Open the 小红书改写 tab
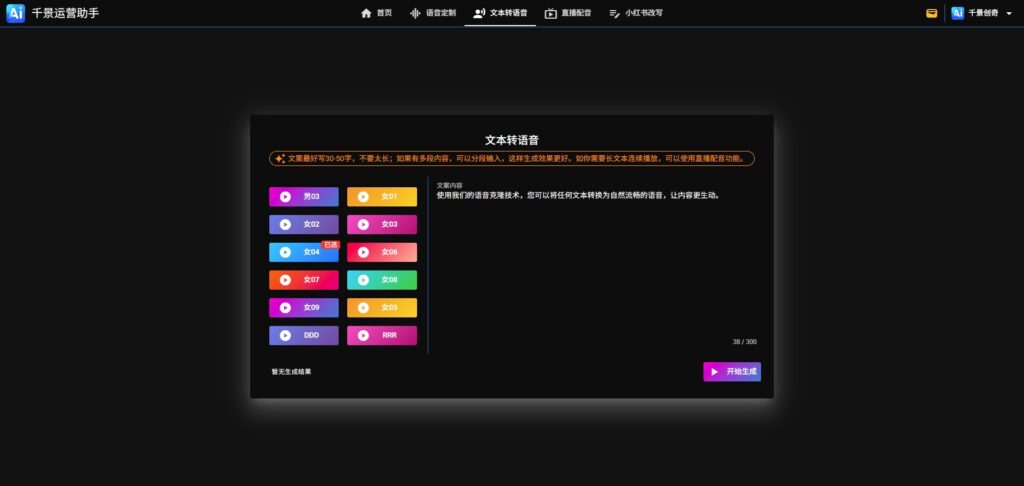 tap(635, 13)
